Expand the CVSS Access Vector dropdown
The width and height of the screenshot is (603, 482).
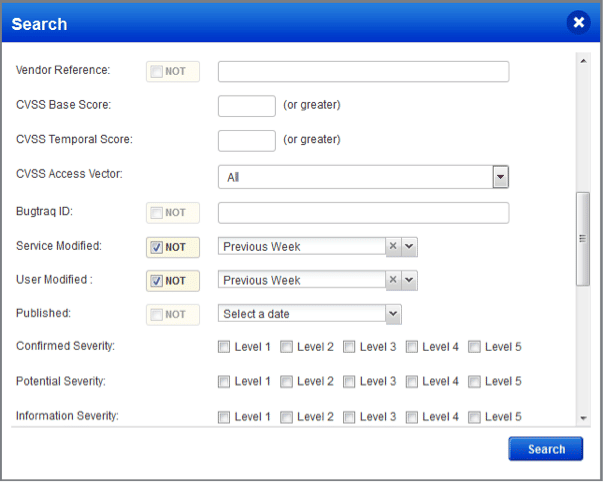pos(500,177)
